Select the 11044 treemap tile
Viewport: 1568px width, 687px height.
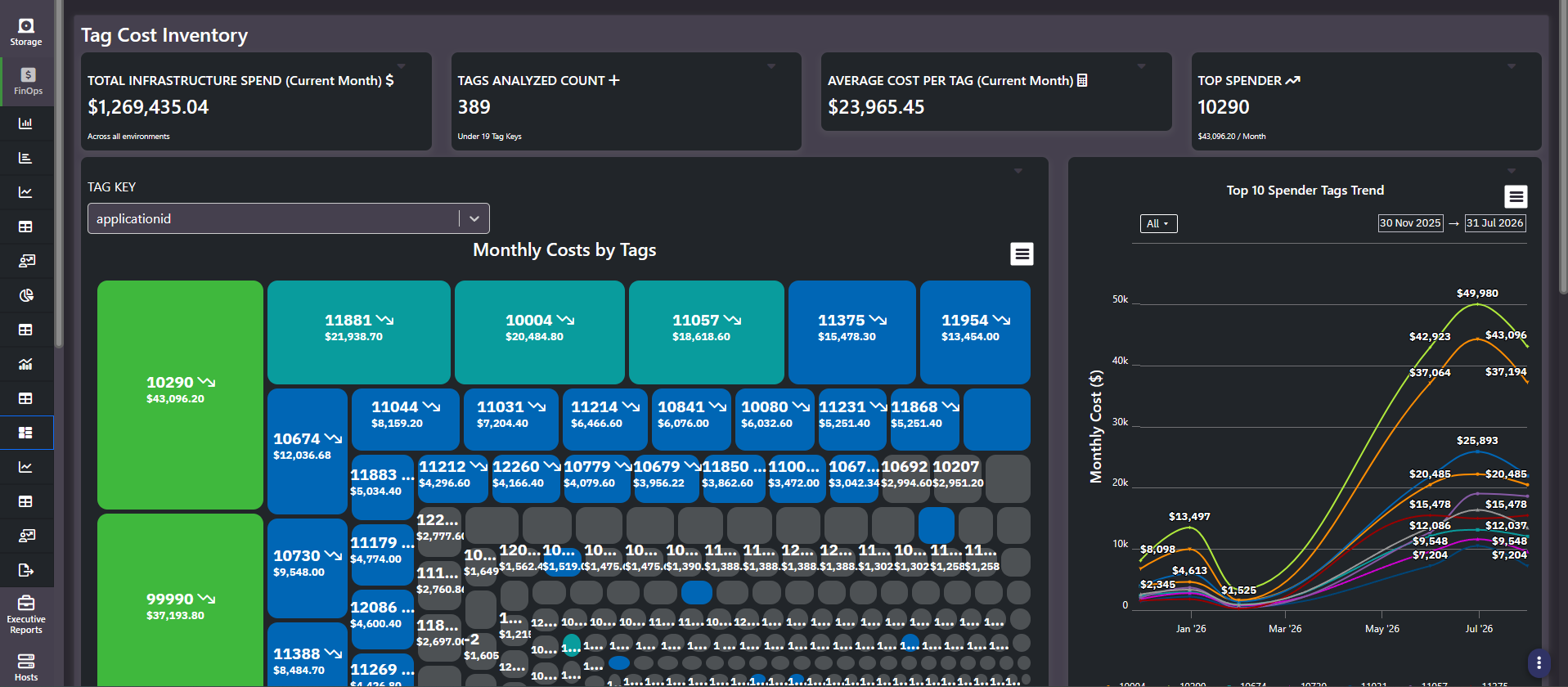pyautogui.click(x=405, y=419)
